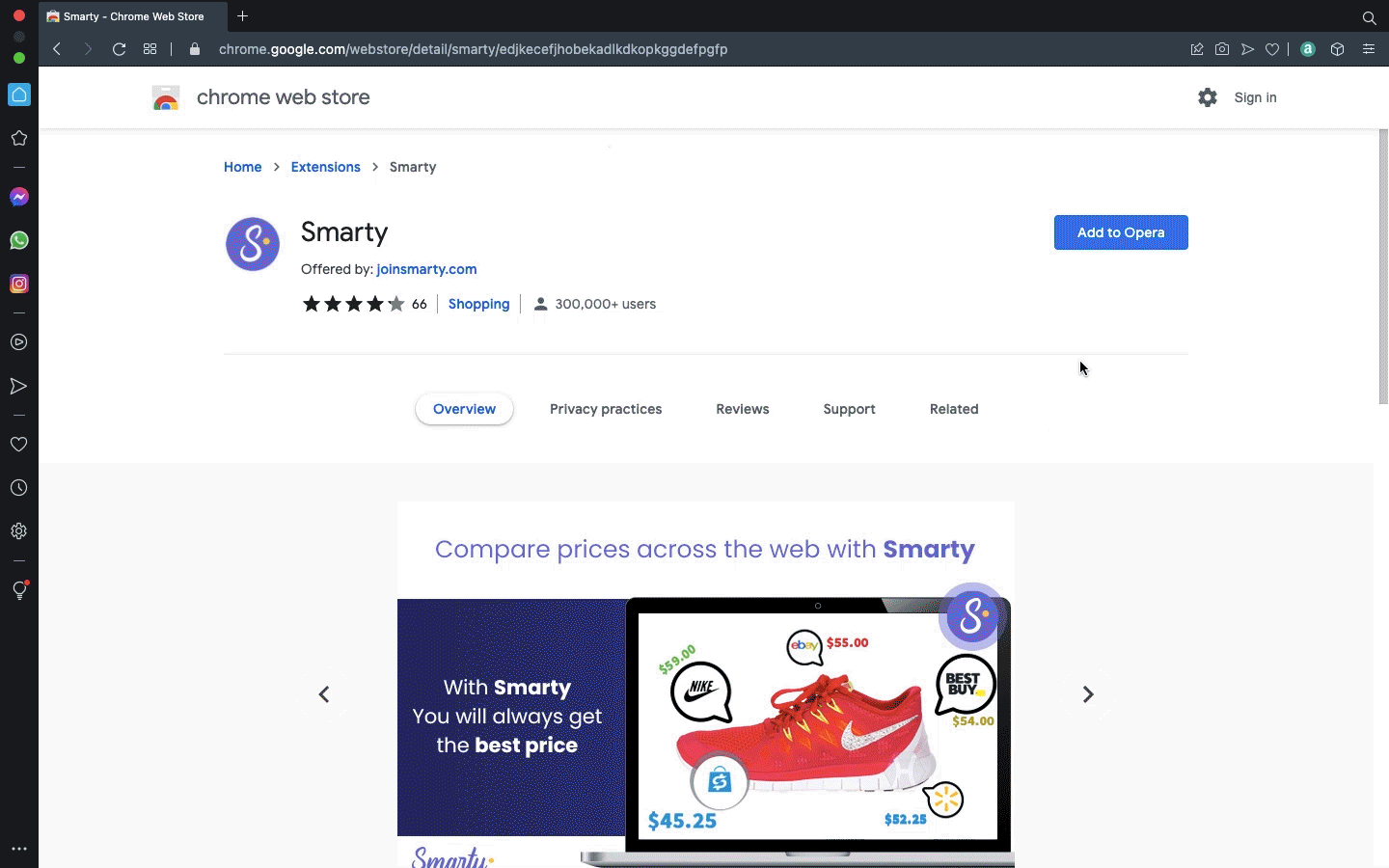The width and height of the screenshot is (1389, 868).
Task: Click the Snapshot camera icon in address bar
Action: [1222, 49]
